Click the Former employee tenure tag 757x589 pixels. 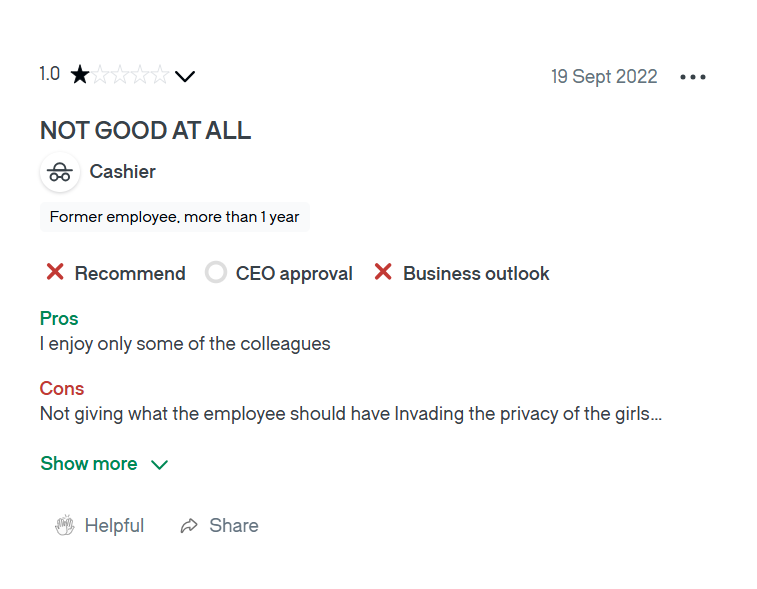(x=175, y=217)
